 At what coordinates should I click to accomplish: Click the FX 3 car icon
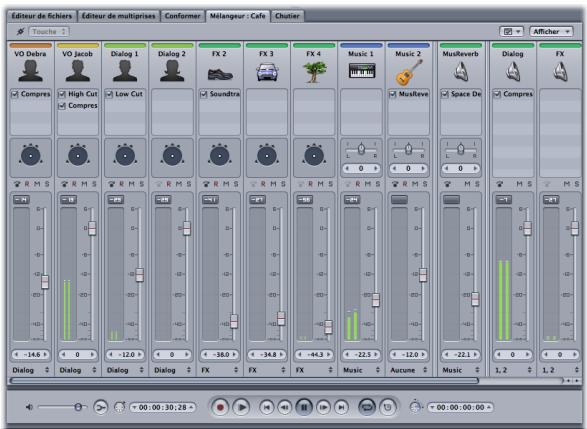[267, 72]
